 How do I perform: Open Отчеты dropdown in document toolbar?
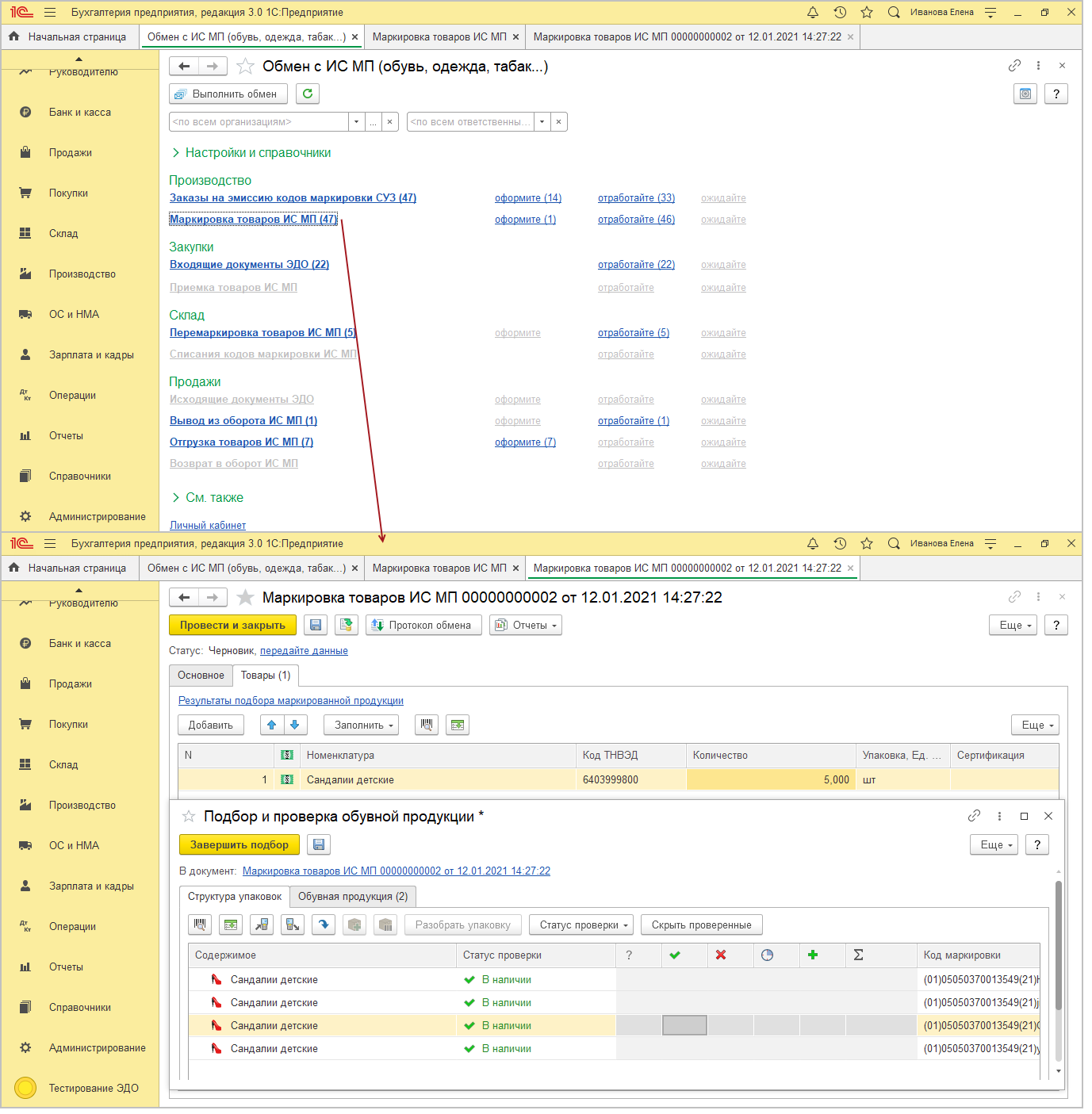(x=526, y=625)
